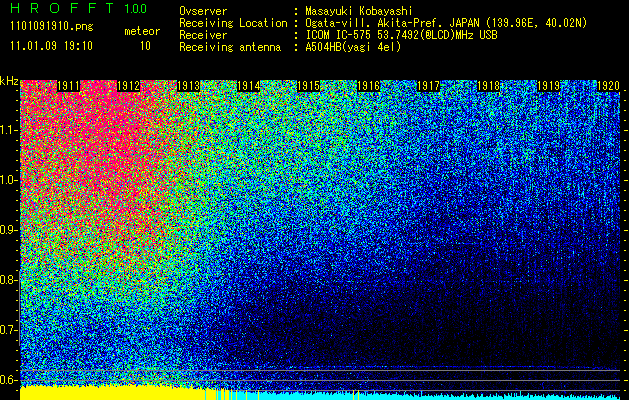This screenshot has width=629, height=400.
Task: Click the Receiving Location label
Action: [233, 23]
